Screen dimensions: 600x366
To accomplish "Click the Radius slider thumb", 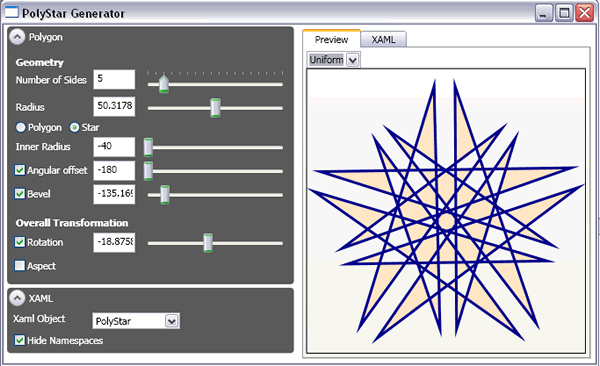I will 216,108.
